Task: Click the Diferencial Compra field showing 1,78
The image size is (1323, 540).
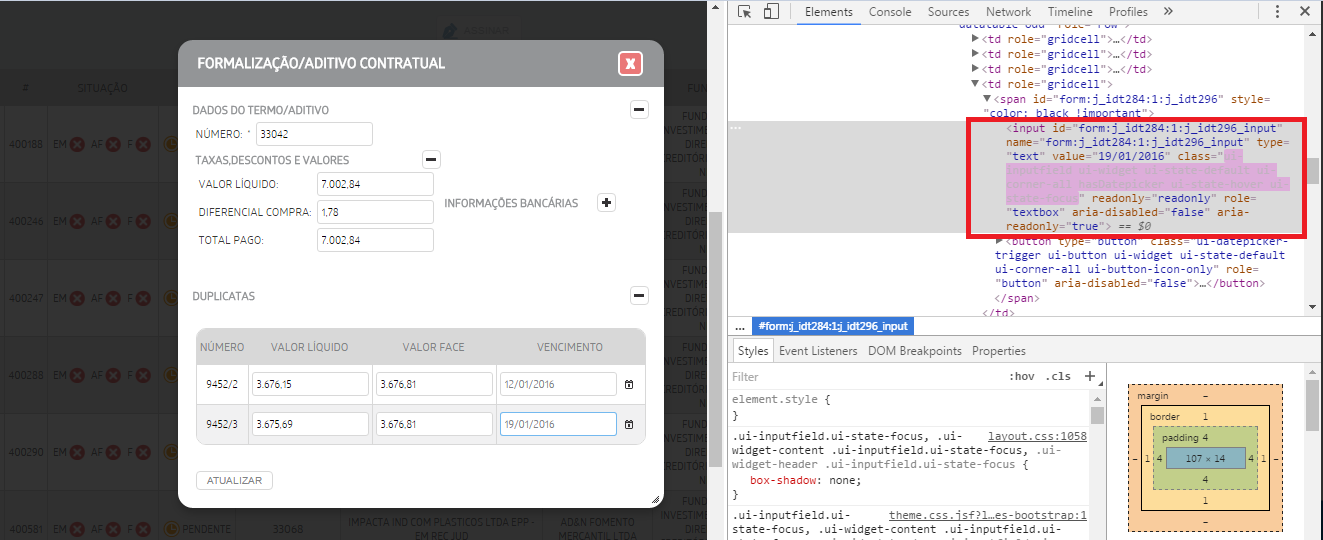Action: pos(375,212)
